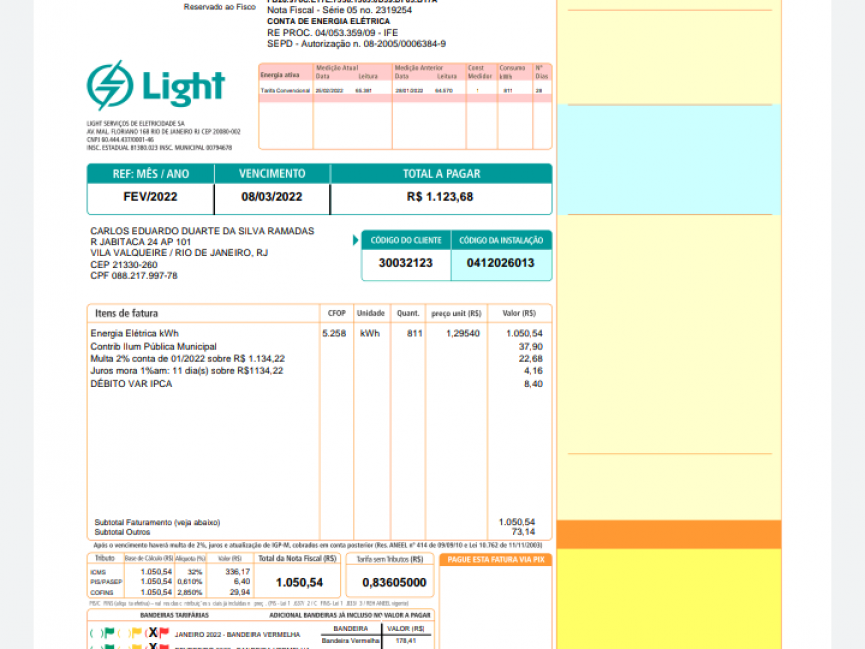This screenshot has width=865, height=649.
Task: Click empty parentheses before Janeiro green flag
Action: [95, 633]
